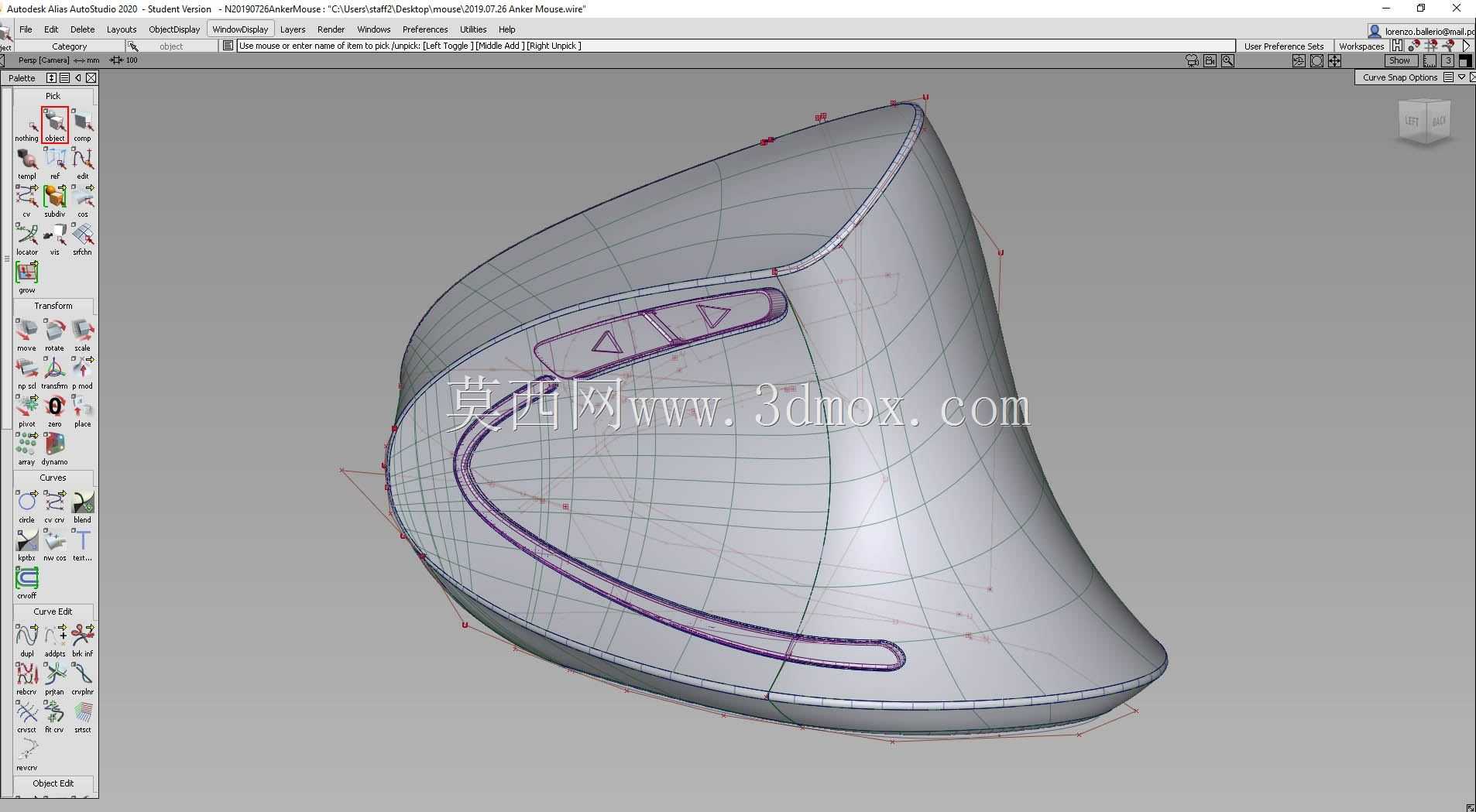
Task: Open the Utilities menu
Action: pyautogui.click(x=472, y=29)
